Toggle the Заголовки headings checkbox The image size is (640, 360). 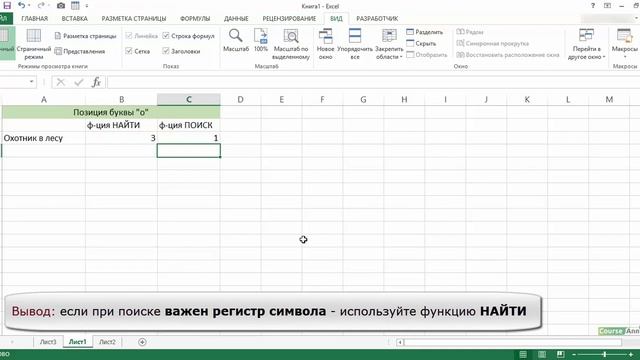[x=166, y=51]
